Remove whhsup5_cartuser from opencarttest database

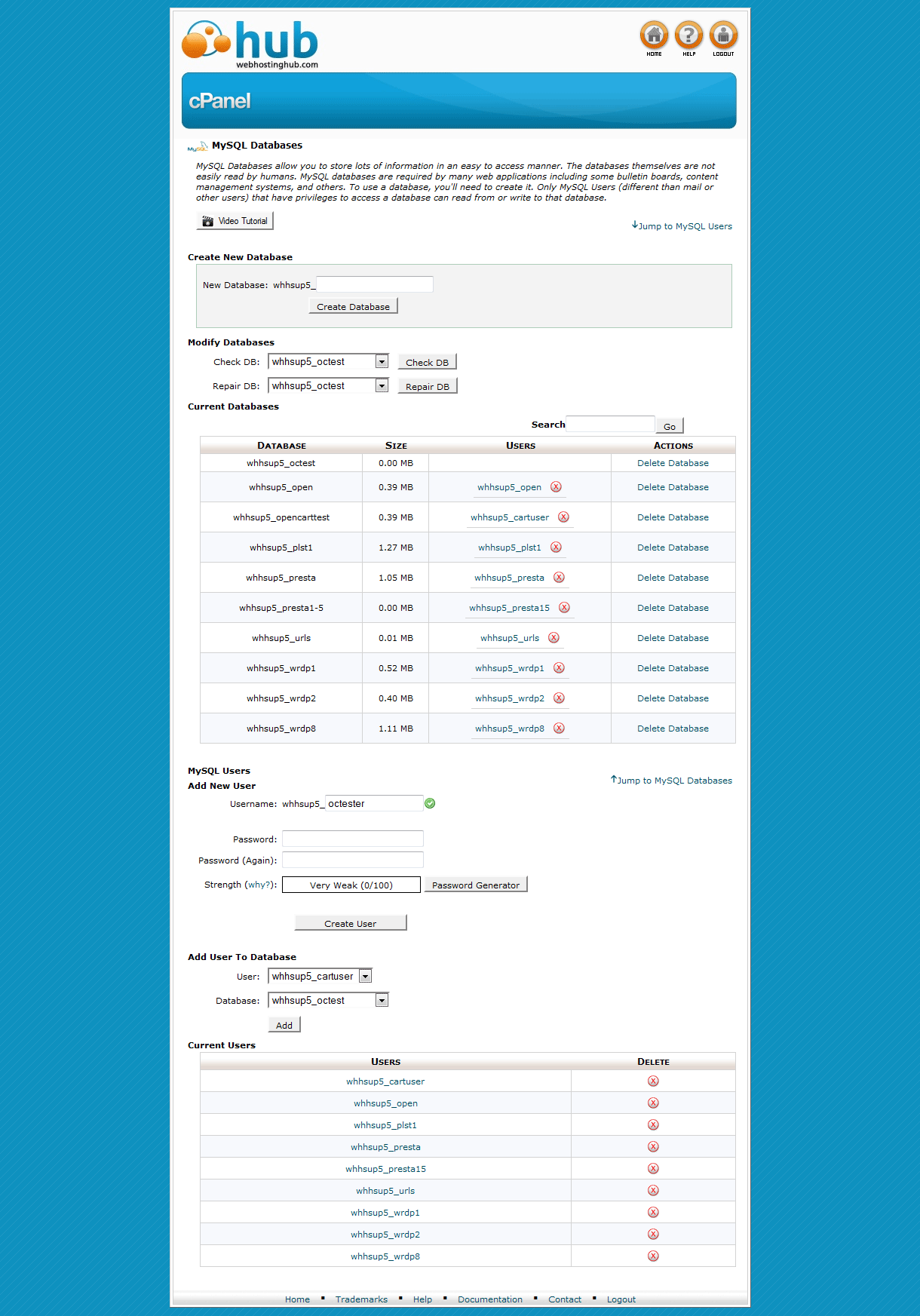(x=563, y=517)
